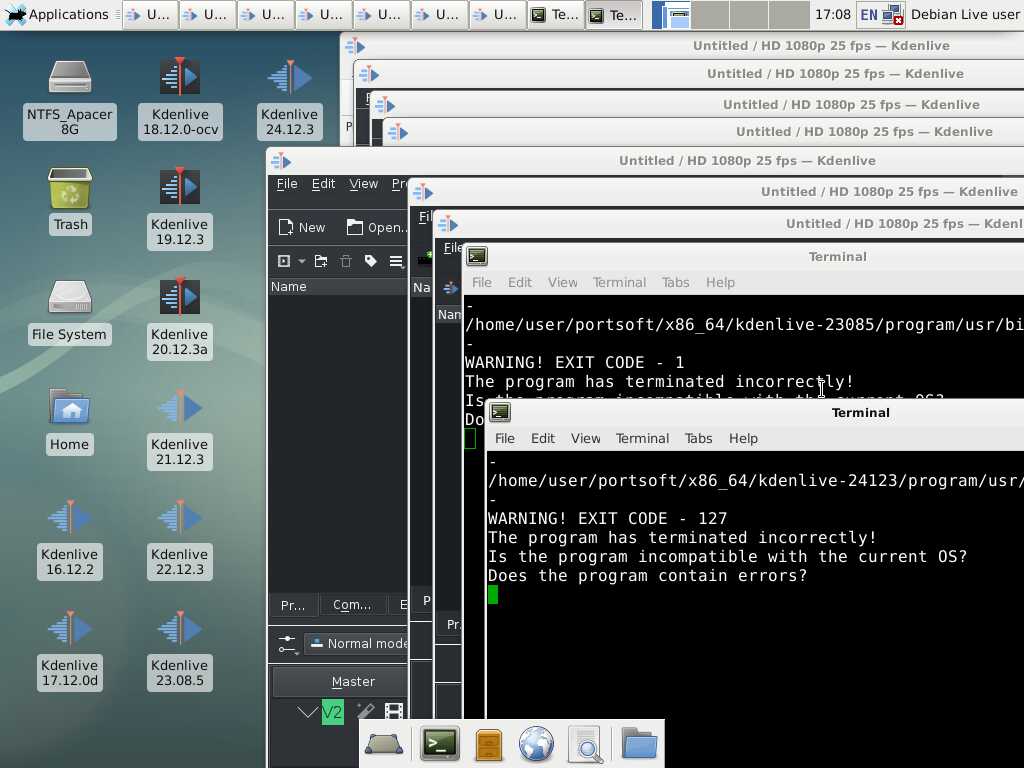Collapse the V2 track chevron
This screenshot has width=1024, height=768.
coord(307,711)
